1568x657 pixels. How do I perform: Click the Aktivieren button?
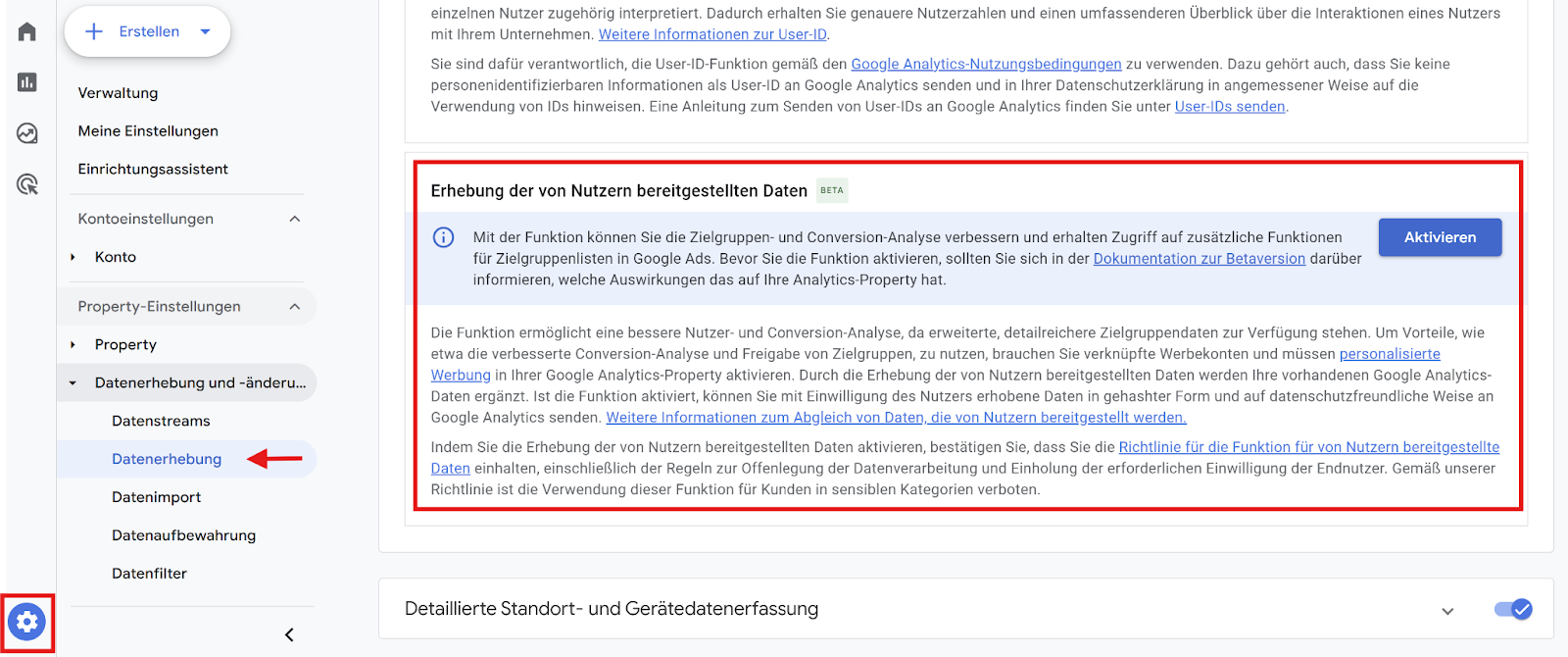pos(1440,237)
